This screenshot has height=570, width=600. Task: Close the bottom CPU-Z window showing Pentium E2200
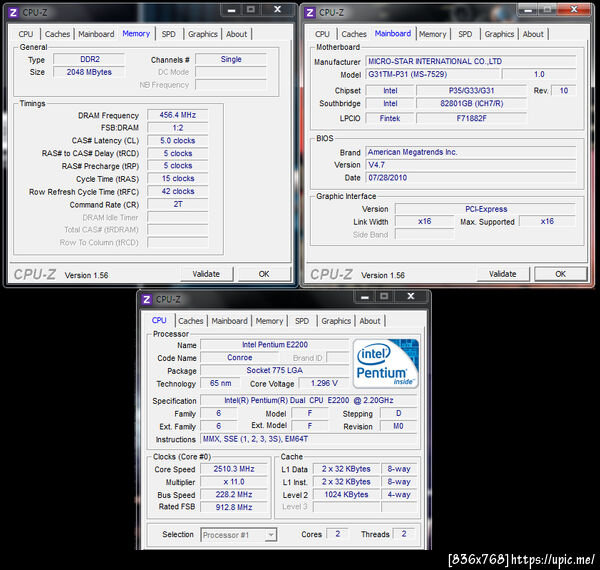[411, 297]
